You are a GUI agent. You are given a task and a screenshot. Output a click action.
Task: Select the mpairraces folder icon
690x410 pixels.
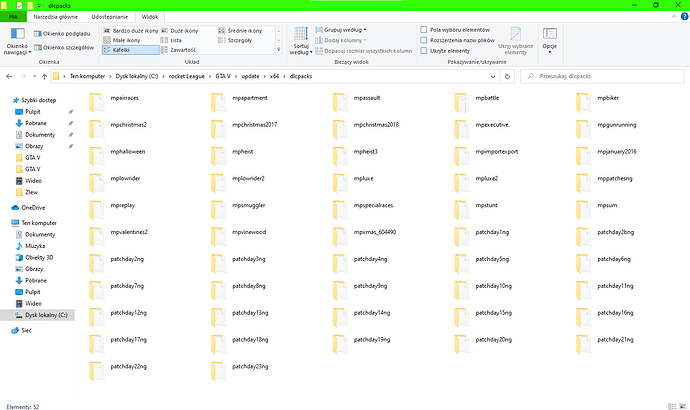pos(96,103)
